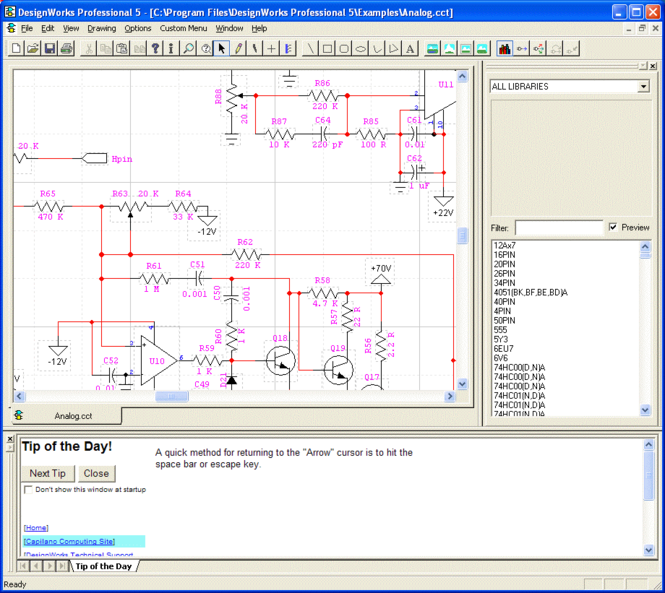Select the pencil draw signal tool
The height and width of the screenshot is (593, 665).
(x=239, y=48)
